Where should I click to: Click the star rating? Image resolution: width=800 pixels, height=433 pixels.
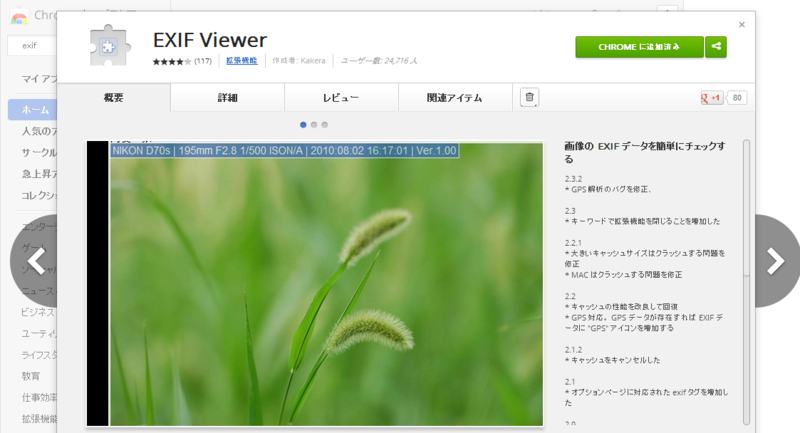point(171,61)
